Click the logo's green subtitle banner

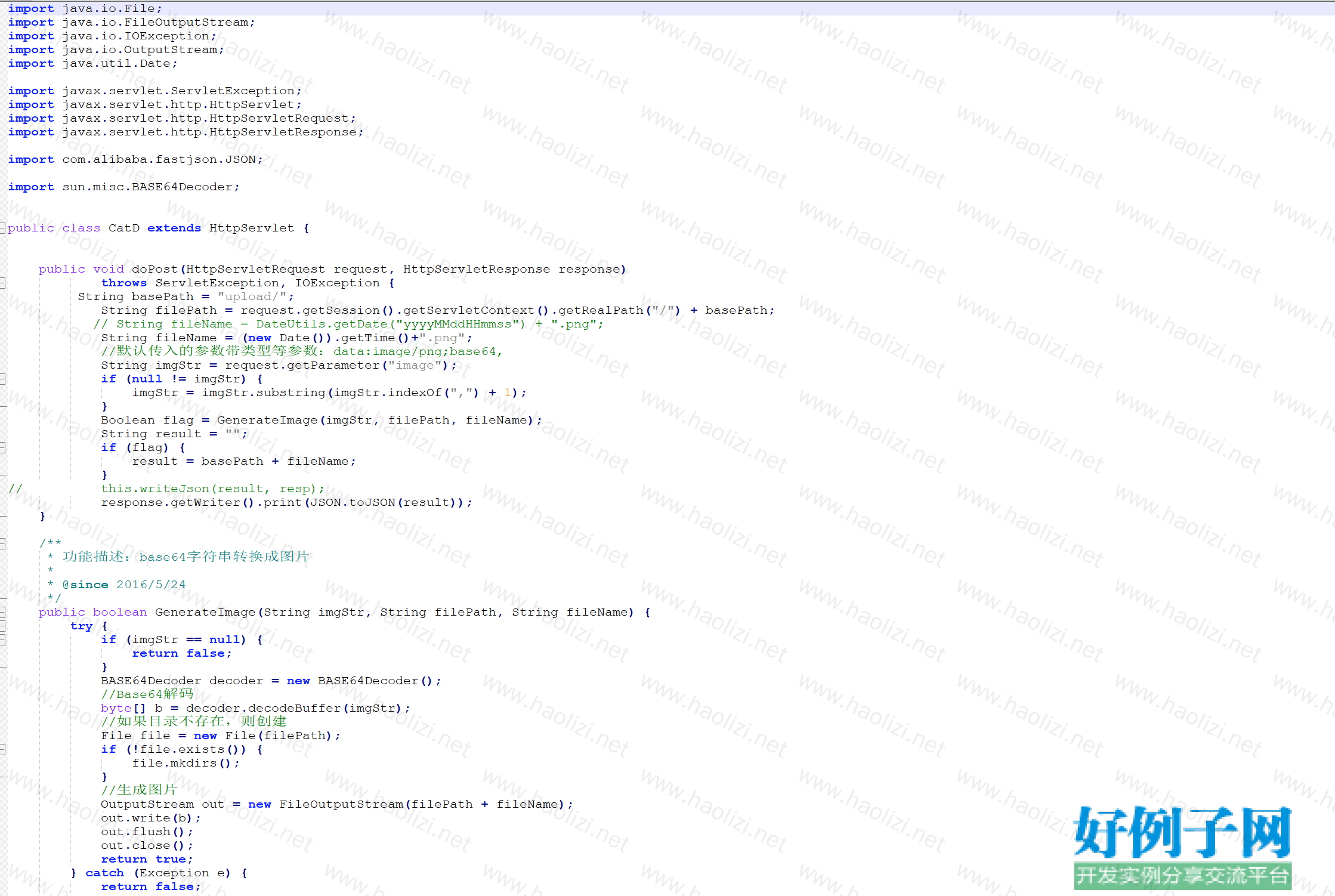(1182, 876)
